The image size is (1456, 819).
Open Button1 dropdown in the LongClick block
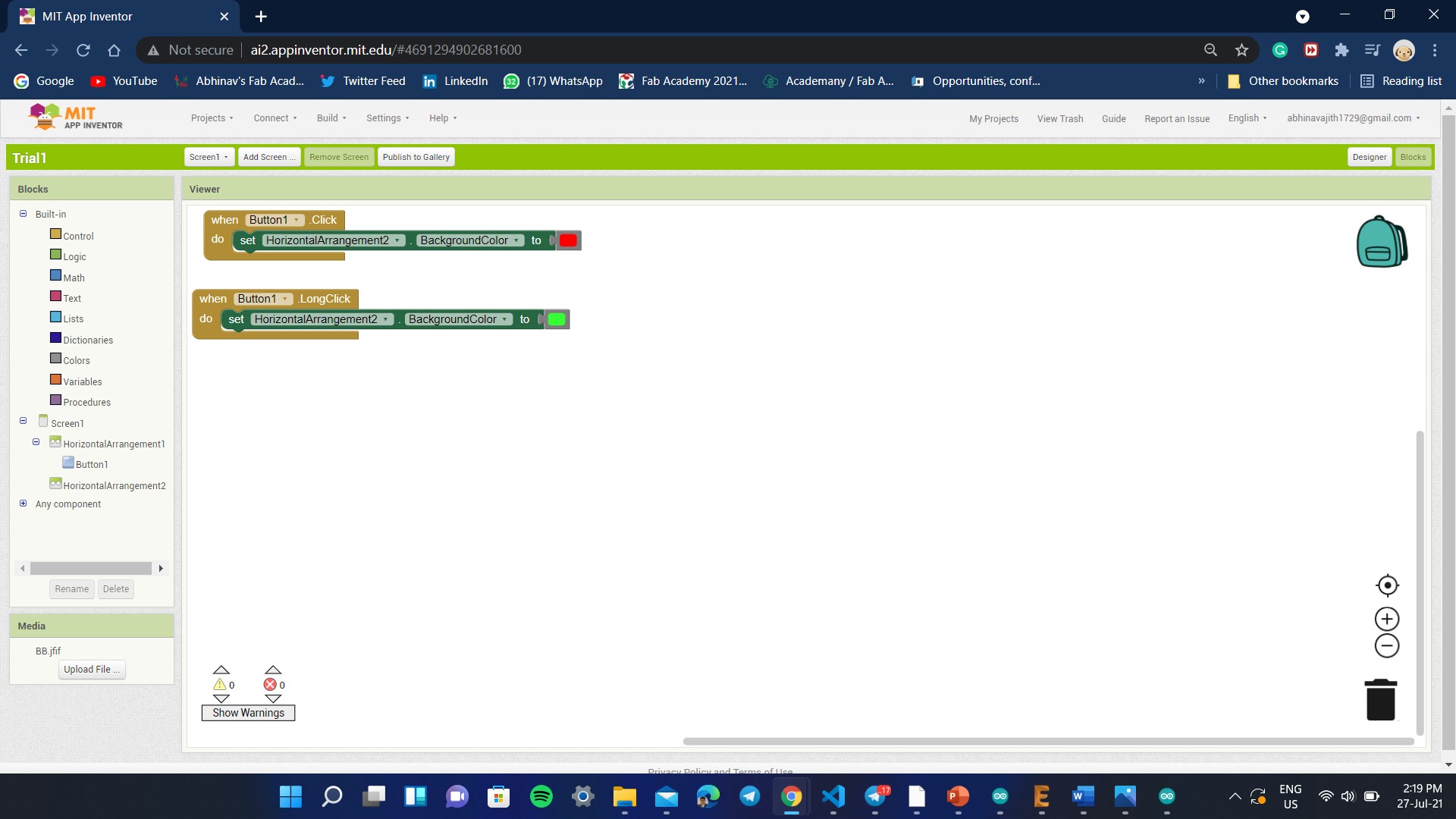263,299
